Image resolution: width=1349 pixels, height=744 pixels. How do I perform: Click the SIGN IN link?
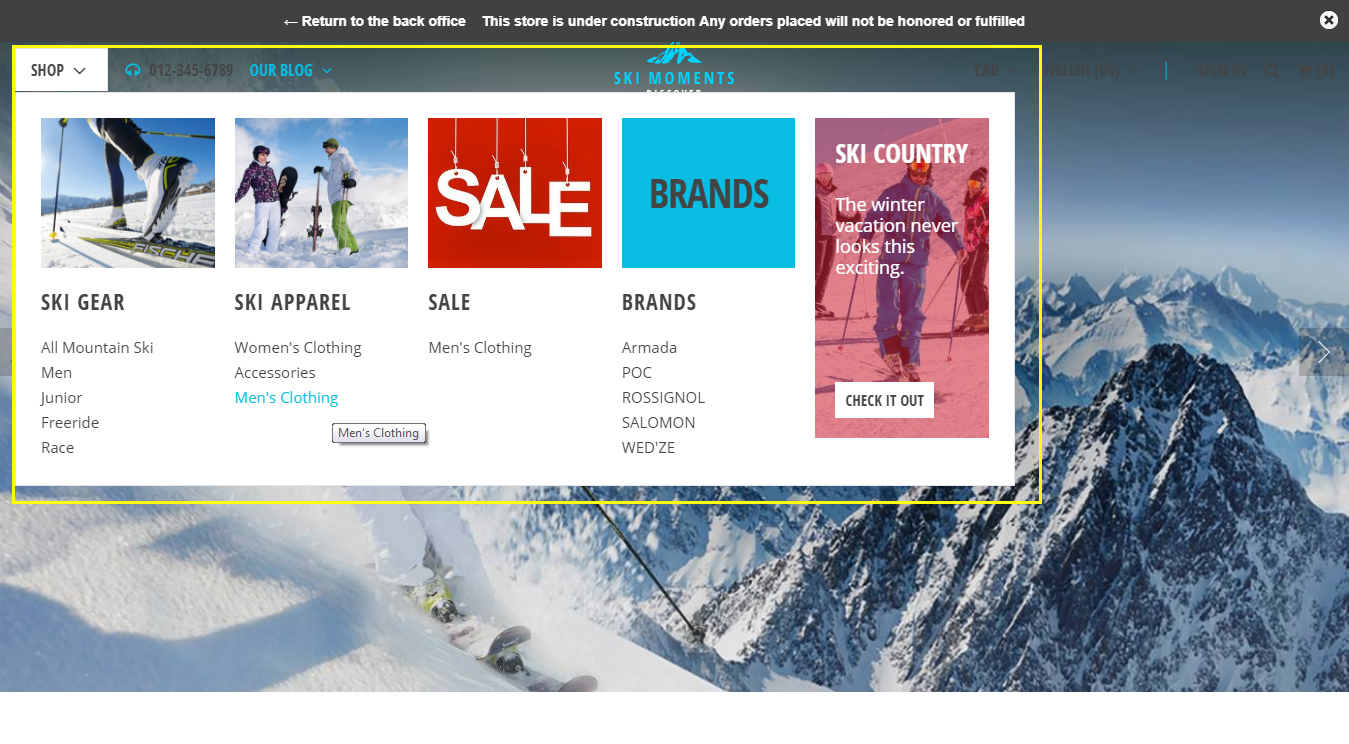click(1221, 70)
